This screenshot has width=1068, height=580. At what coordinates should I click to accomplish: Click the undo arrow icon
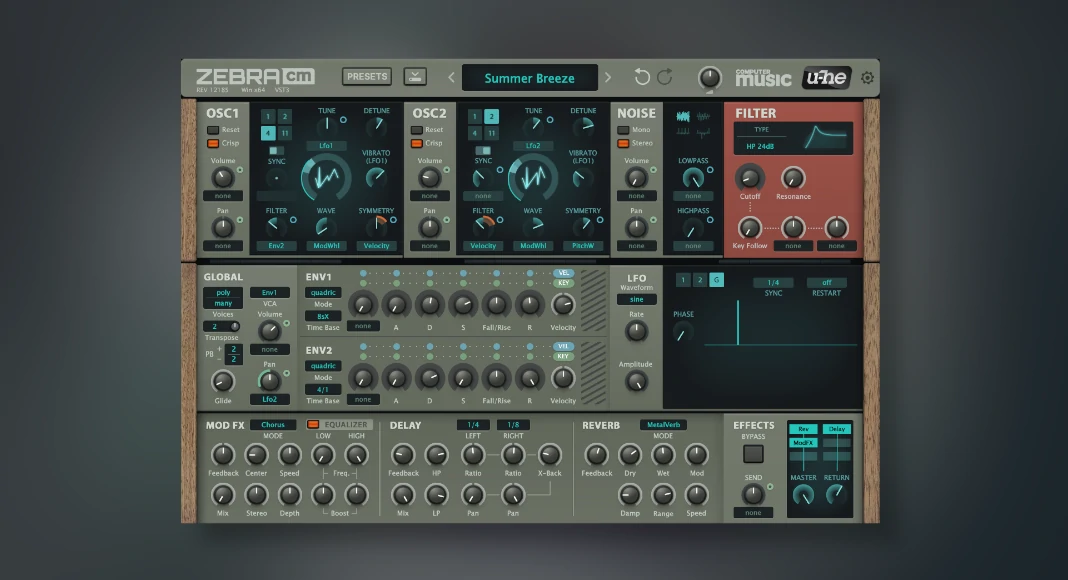click(x=642, y=77)
